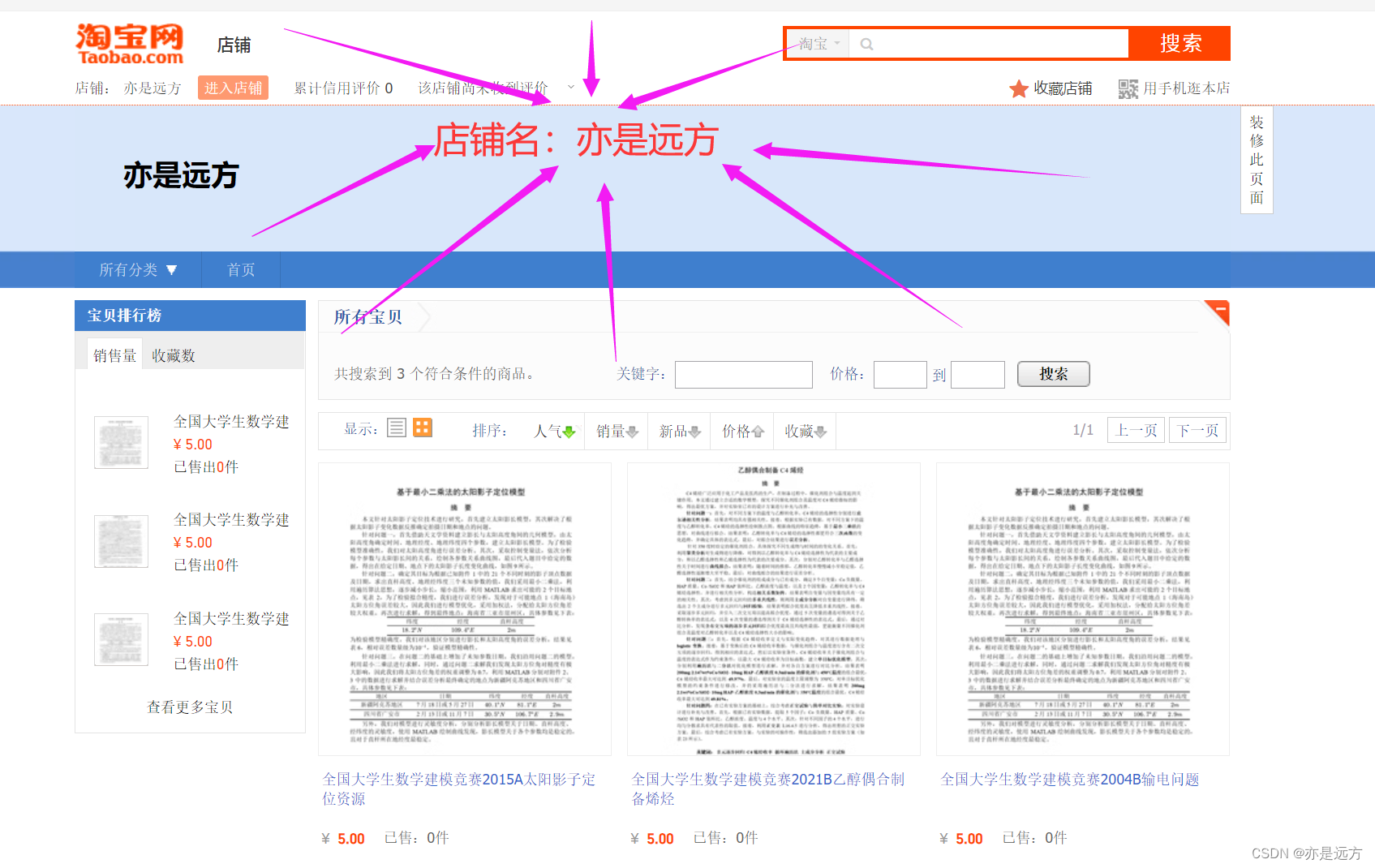
Task: Select the 收藏数 ranking tab
Action: click(x=173, y=355)
